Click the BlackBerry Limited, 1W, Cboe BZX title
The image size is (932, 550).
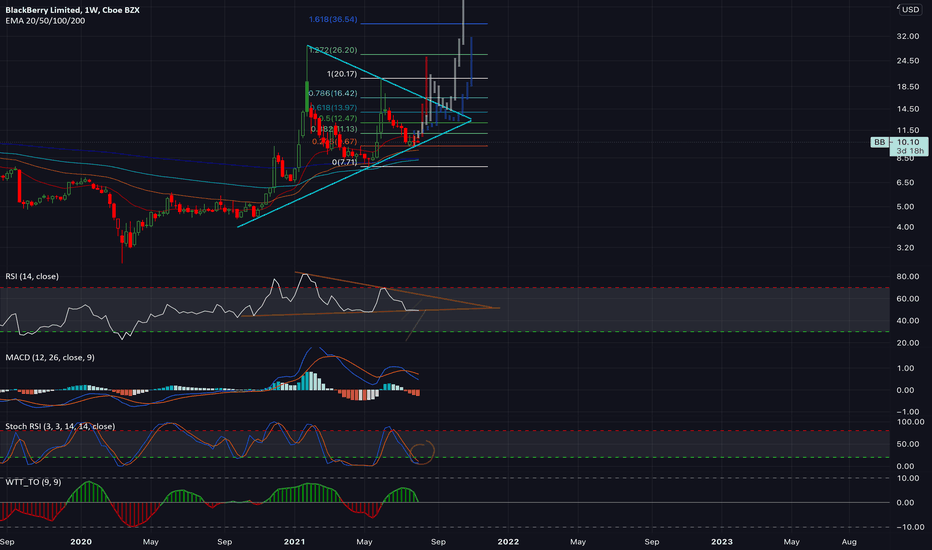73,10
